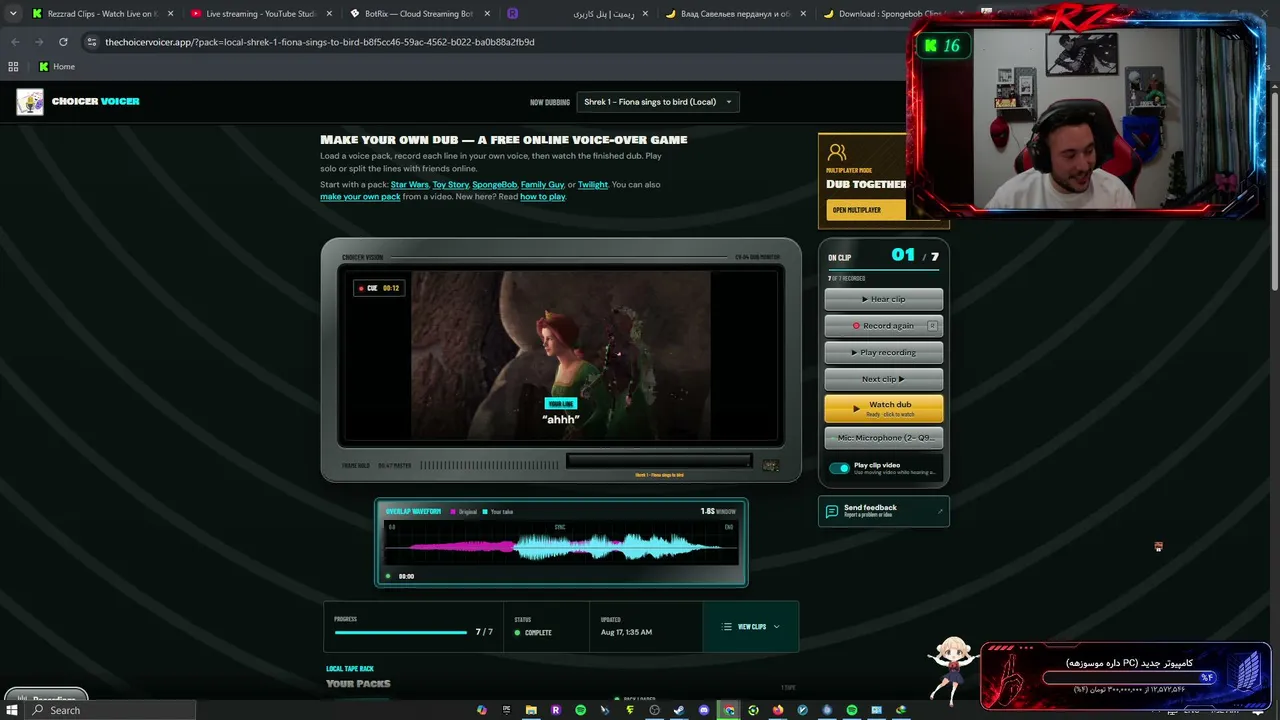Open the Windows Start menu
The image size is (1280, 720).
coord(11,710)
